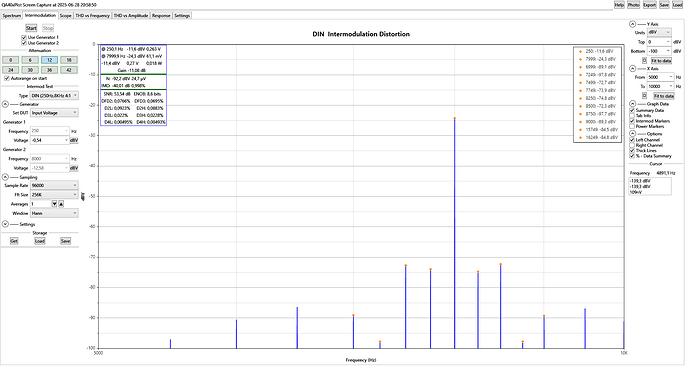
Task: Select 36 dB attenuation
Action: pyautogui.click(x=49, y=70)
